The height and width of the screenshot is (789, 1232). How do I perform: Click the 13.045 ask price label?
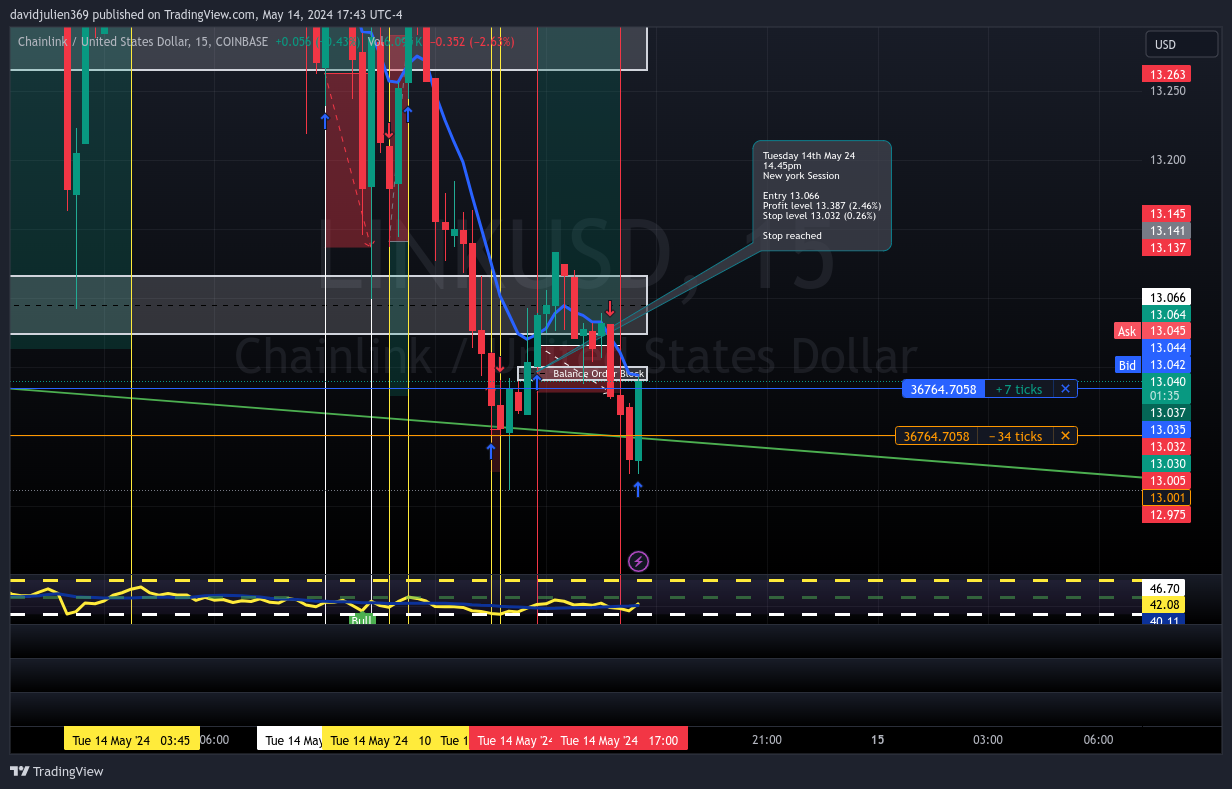pos(1166,331)
